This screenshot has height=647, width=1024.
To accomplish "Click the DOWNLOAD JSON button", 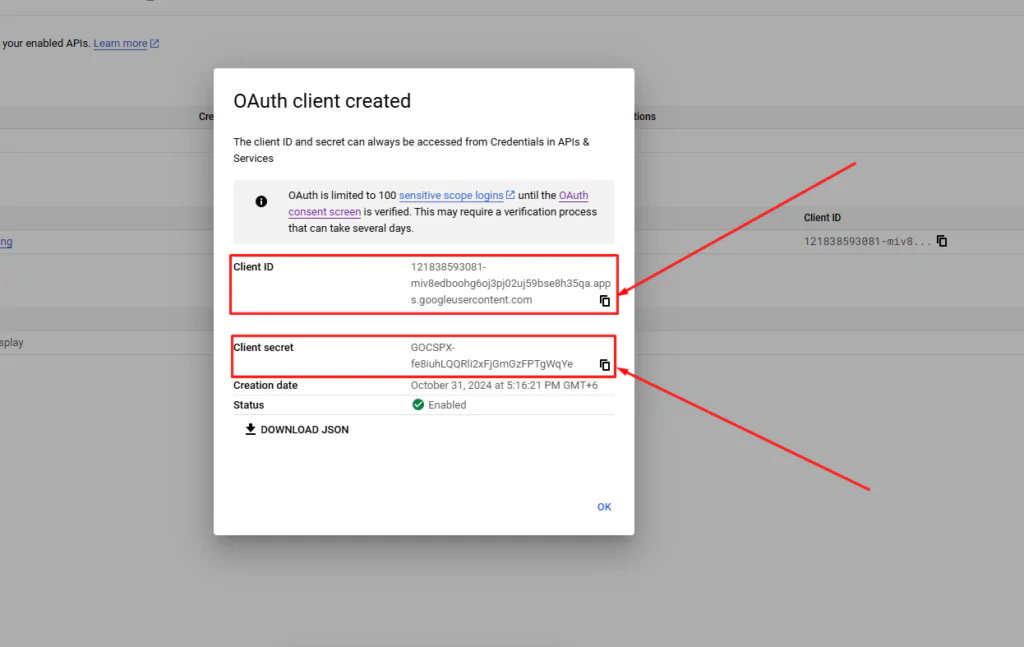I will pos(297,430).
